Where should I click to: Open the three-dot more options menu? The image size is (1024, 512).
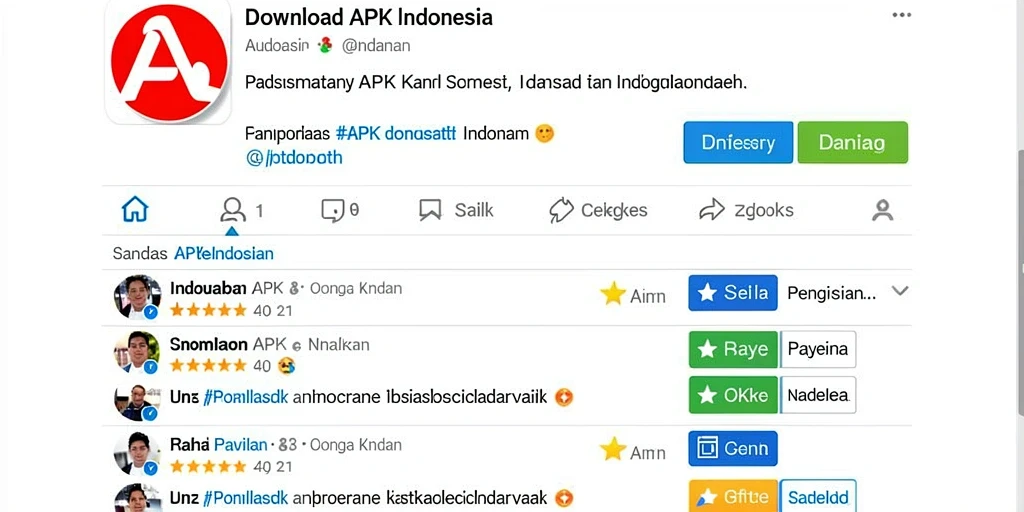pyautogui.click(x=901, y=15)
